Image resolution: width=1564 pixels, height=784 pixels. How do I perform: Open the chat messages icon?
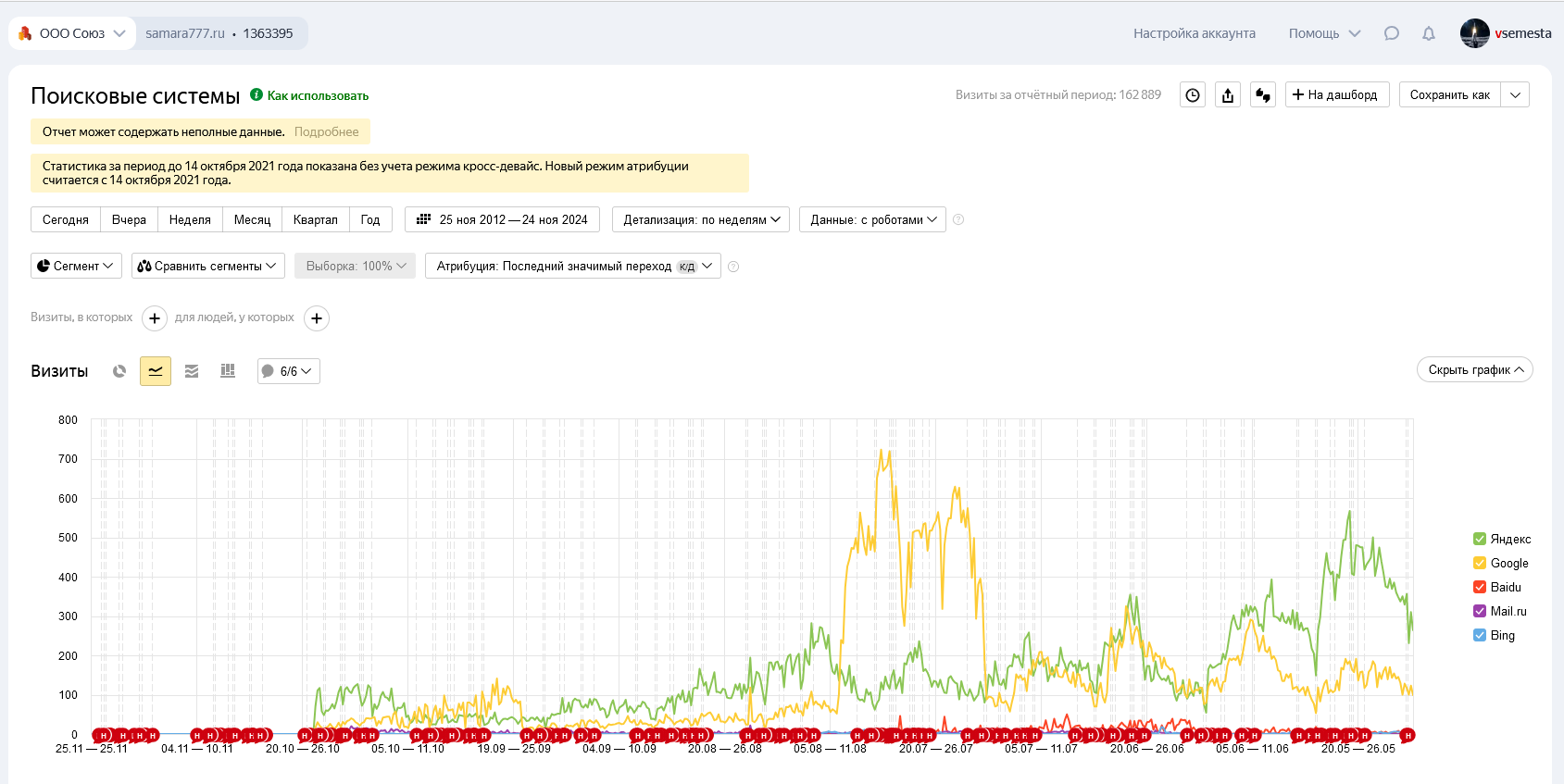click(1391, 33)
